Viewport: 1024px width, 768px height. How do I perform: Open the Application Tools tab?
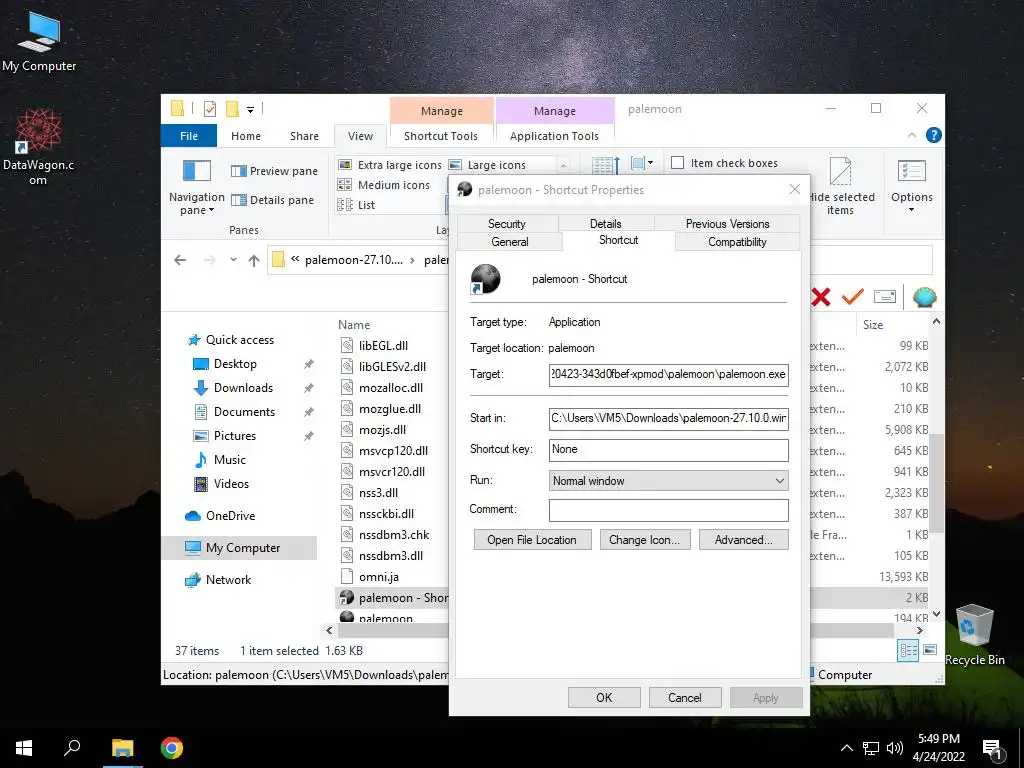(x=554, y=136)
